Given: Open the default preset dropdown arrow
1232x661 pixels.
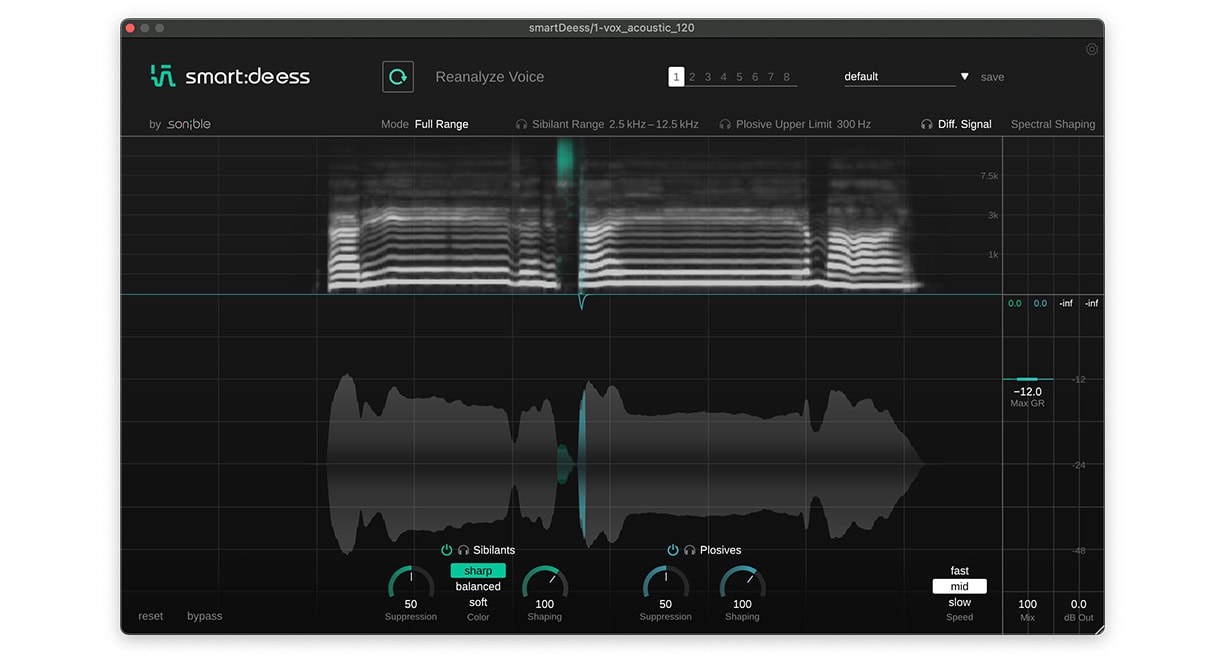Looking at the screenshot, I should click(x=965, y=77).
